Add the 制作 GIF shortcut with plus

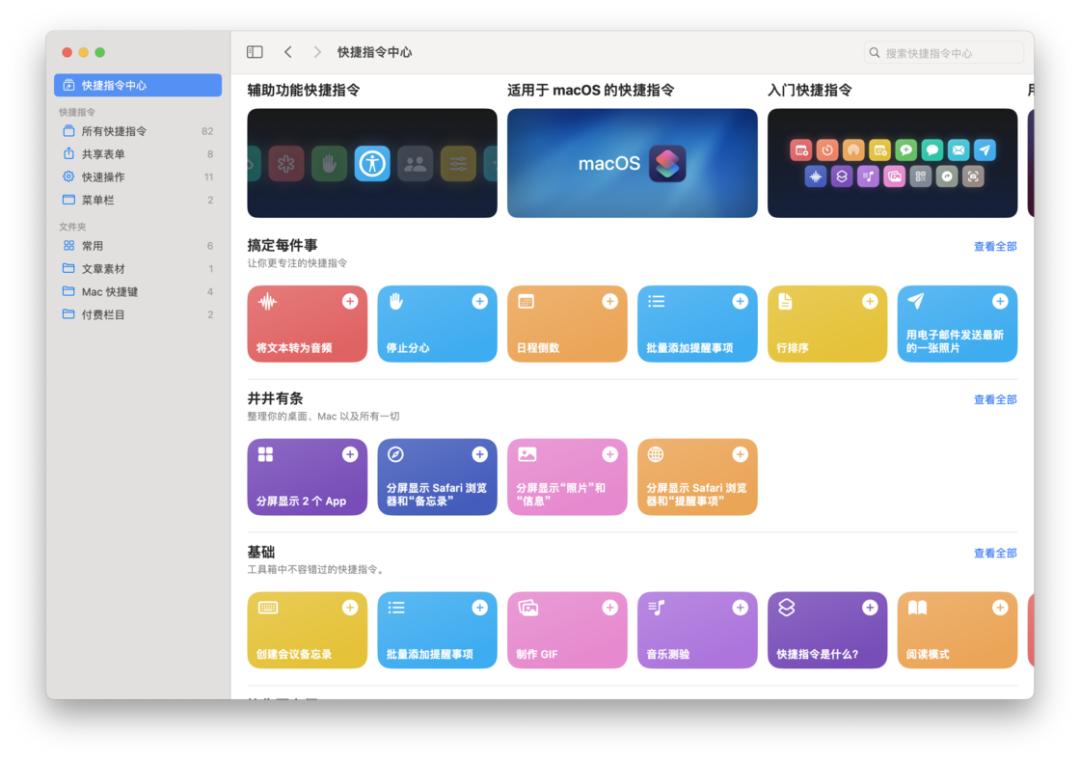(x=610, y=608)
